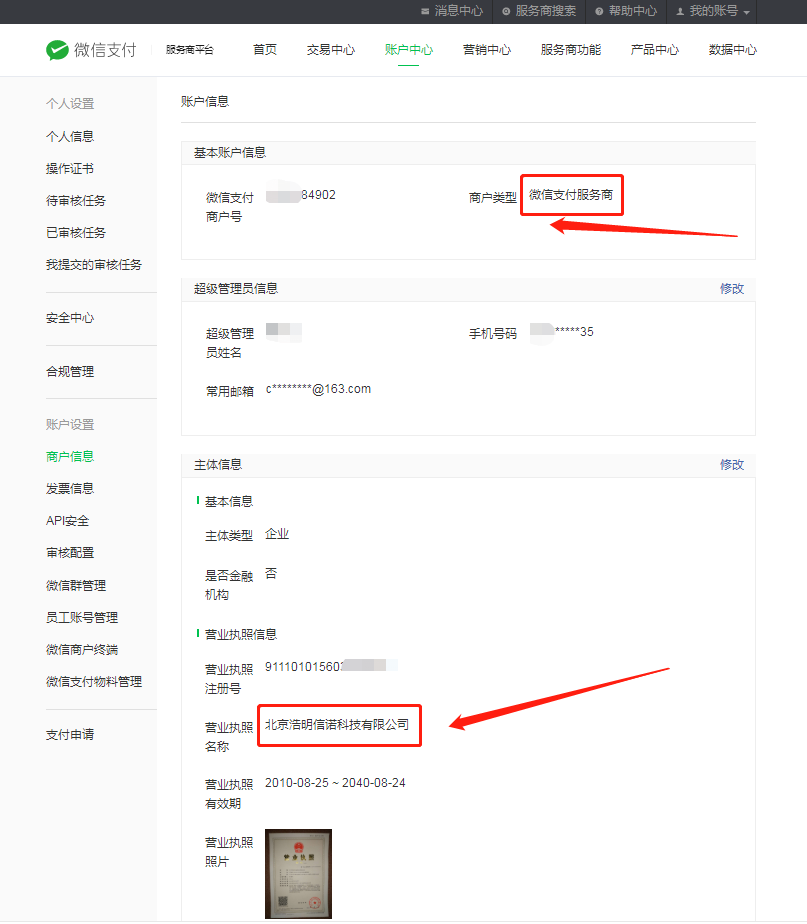Click the WeChat Pay logo icon
The width and height of the screenshot is (807, 924).
click(x=58, y=50)
